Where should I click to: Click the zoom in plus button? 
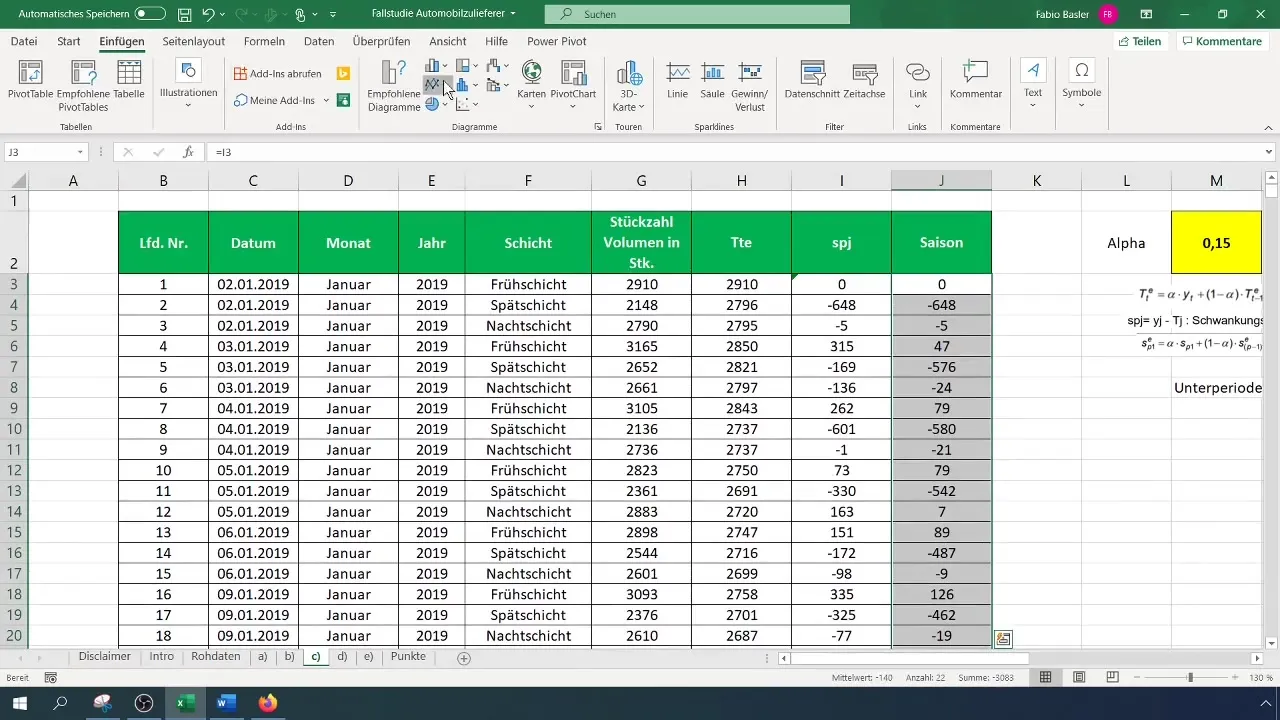pos(1236,678)
